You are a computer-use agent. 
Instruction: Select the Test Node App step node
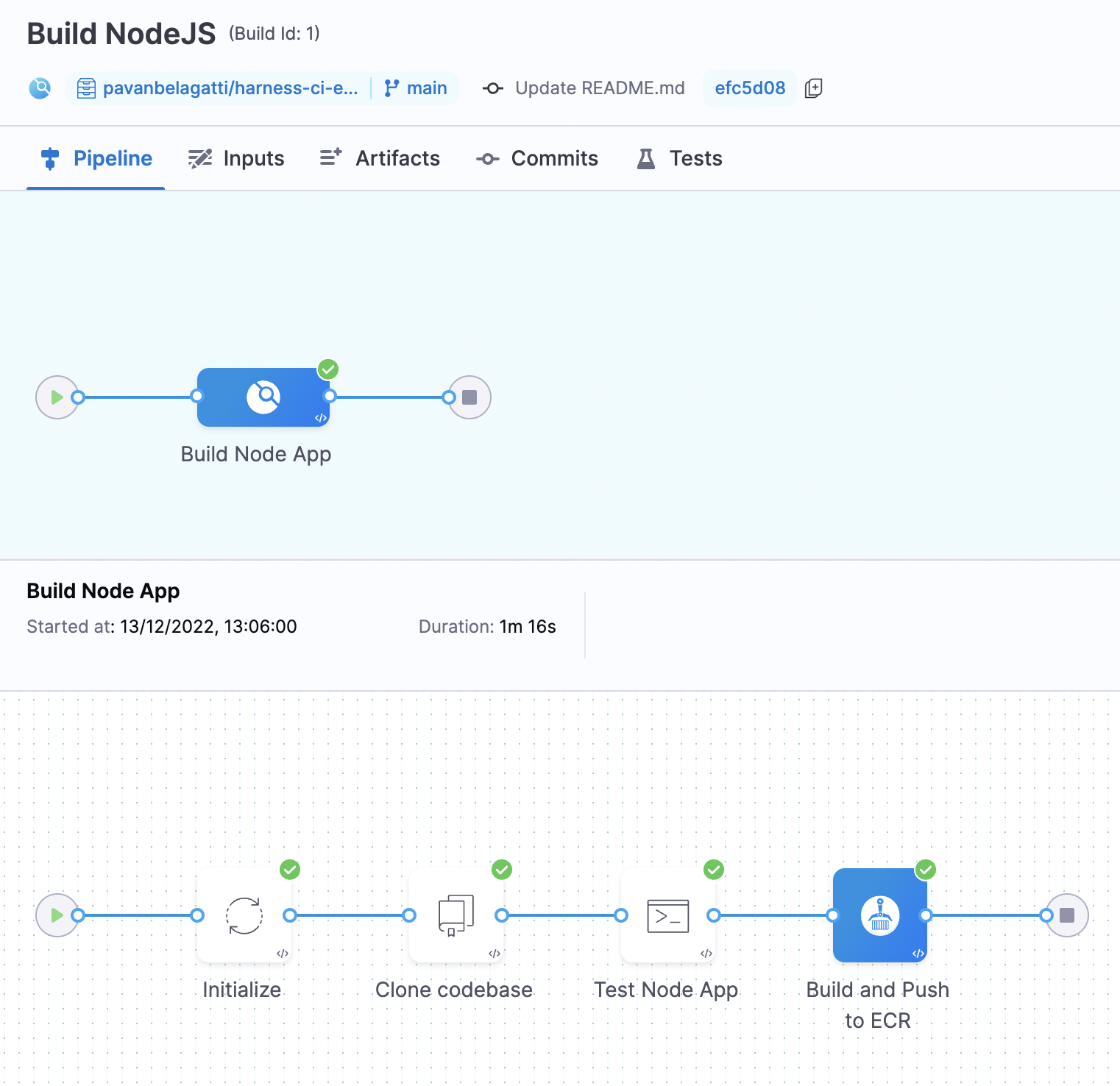pos(668,915)
